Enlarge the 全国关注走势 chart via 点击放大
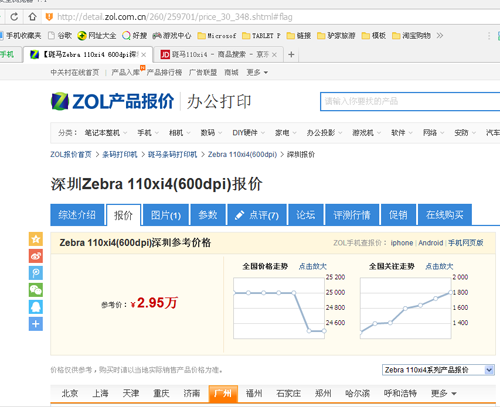Viewport: 500px width, 407px height. point(439,266)
